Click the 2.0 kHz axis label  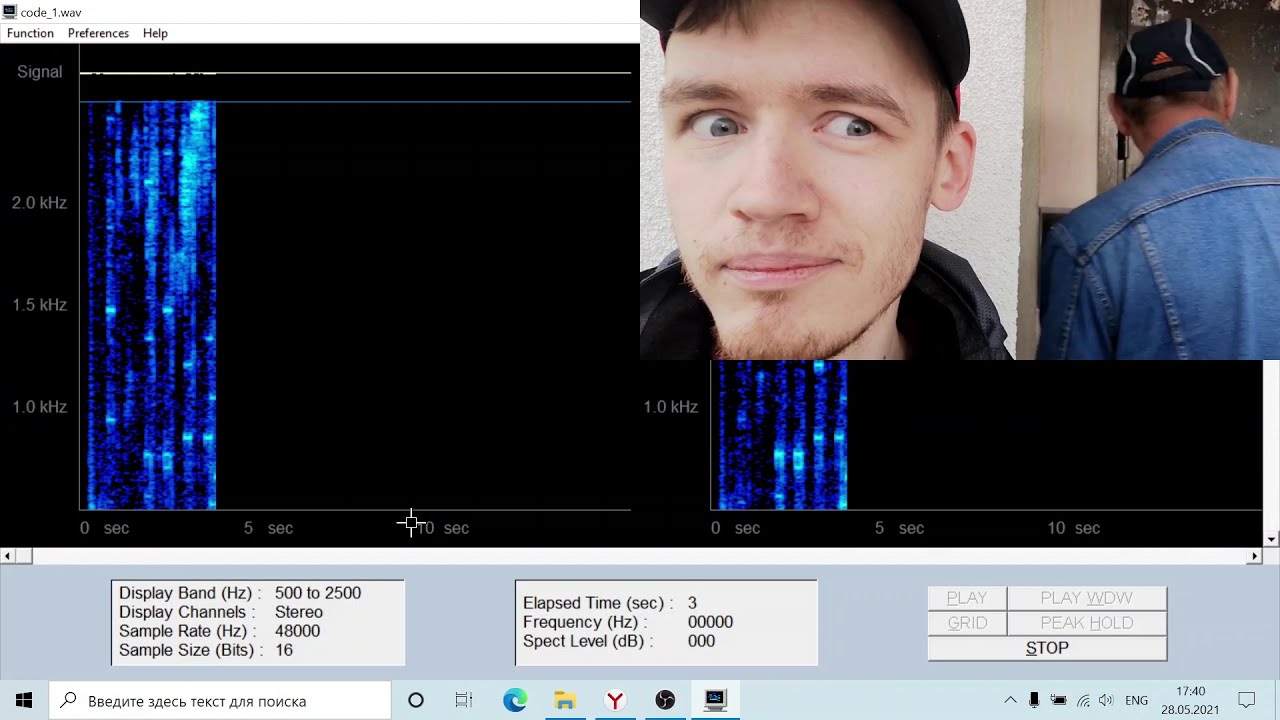coord(39,203)
